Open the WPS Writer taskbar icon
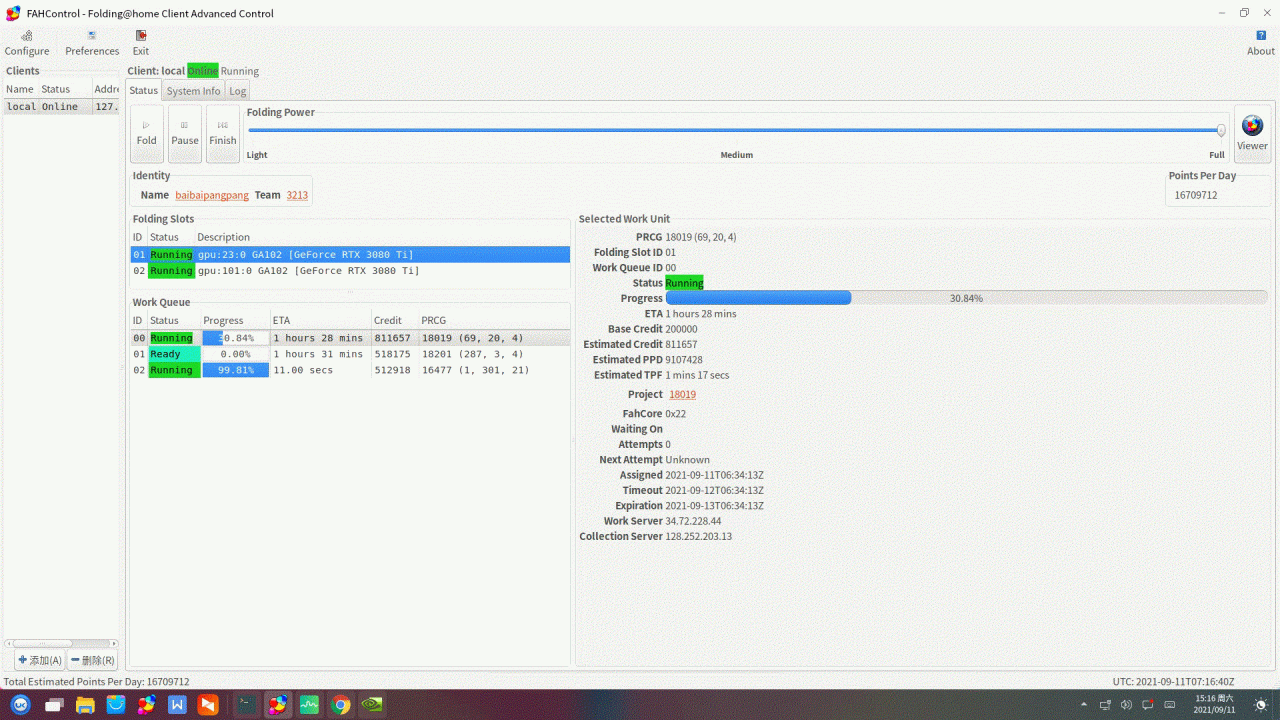Screen dimensions: 1280x720 point(177,704)
